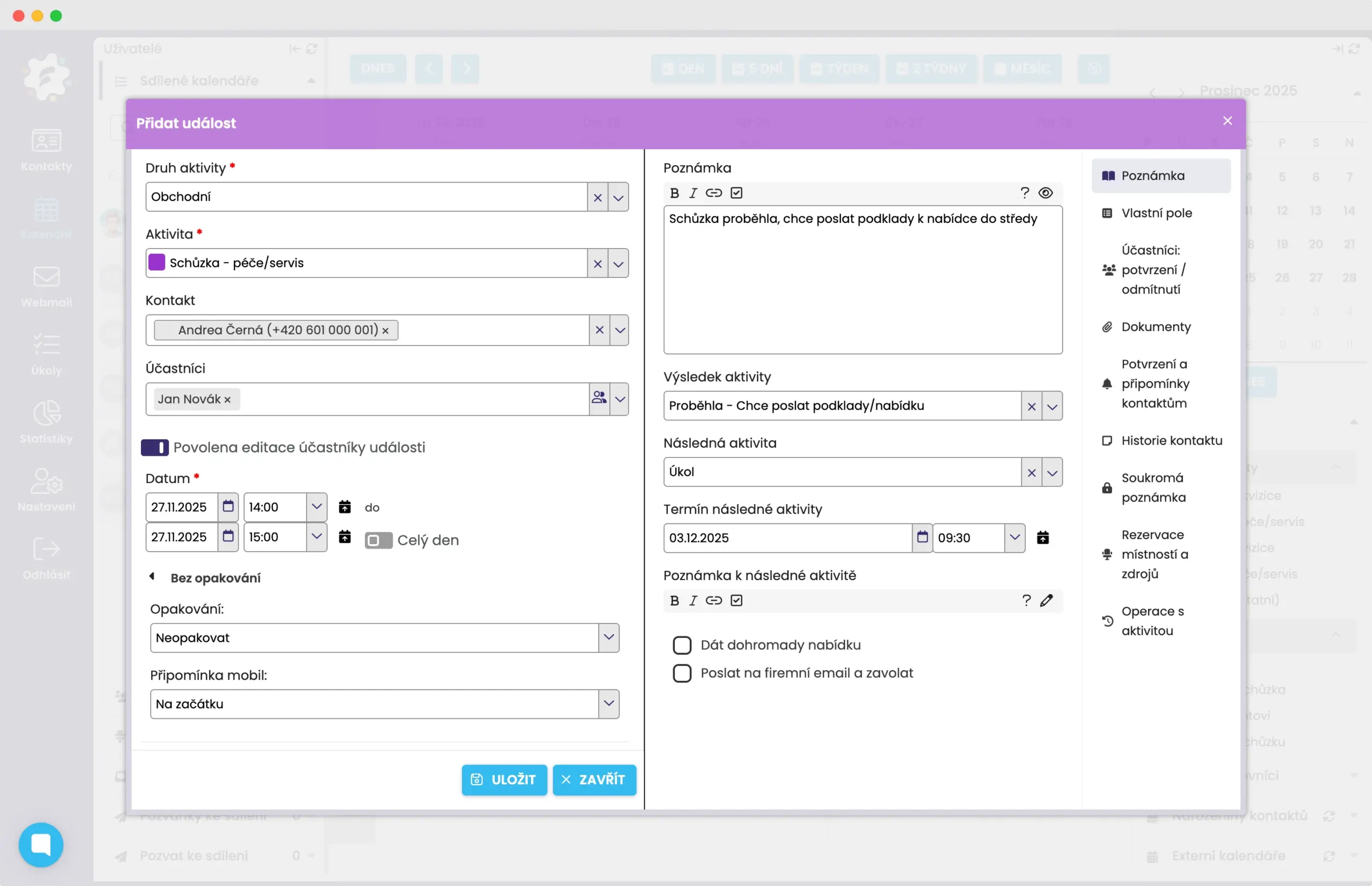Click the ULOŽIT button
This screenshot has height=886, width=1372.
coord(504,779)
